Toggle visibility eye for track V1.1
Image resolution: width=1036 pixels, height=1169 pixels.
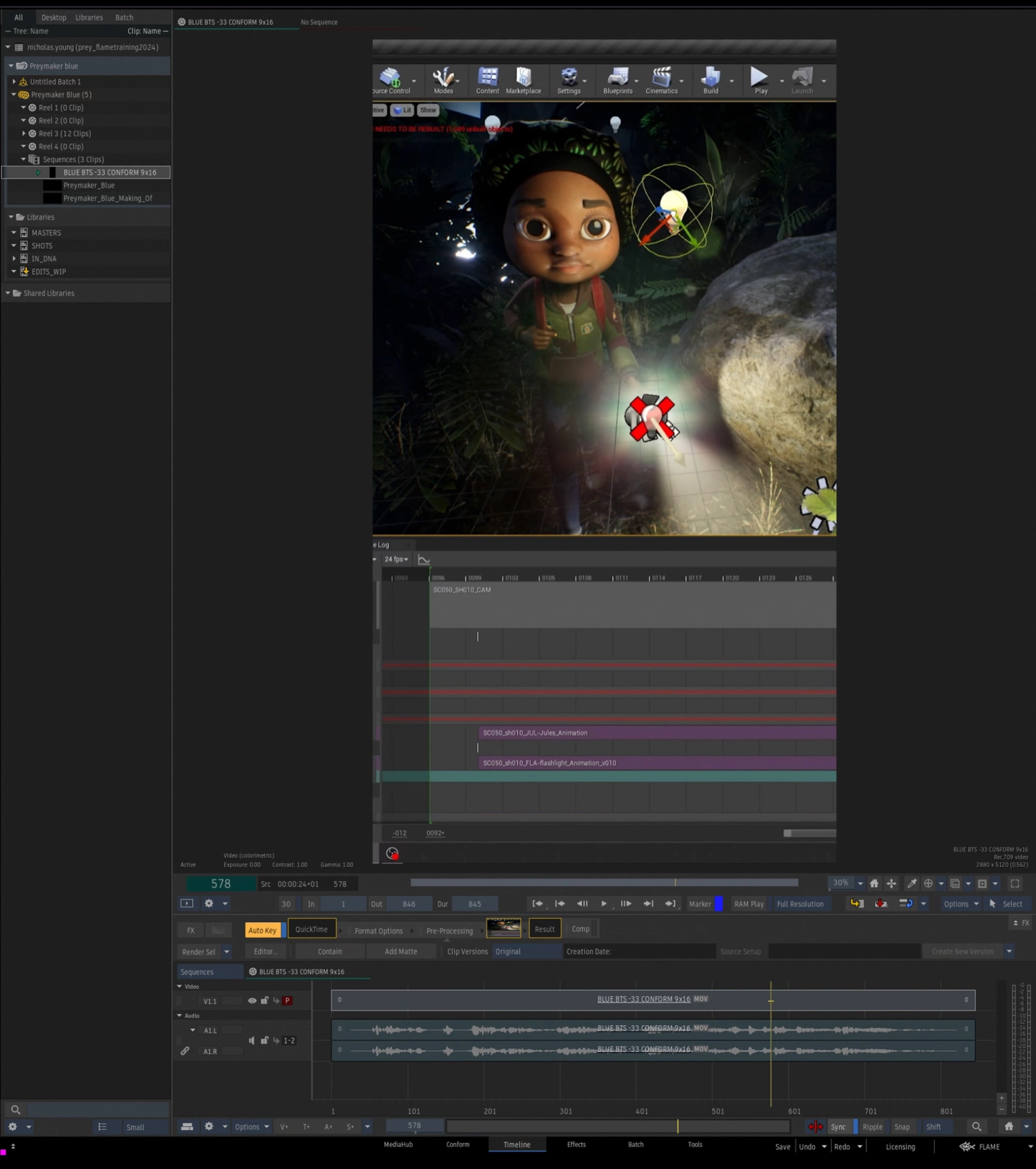[252, 1001]
